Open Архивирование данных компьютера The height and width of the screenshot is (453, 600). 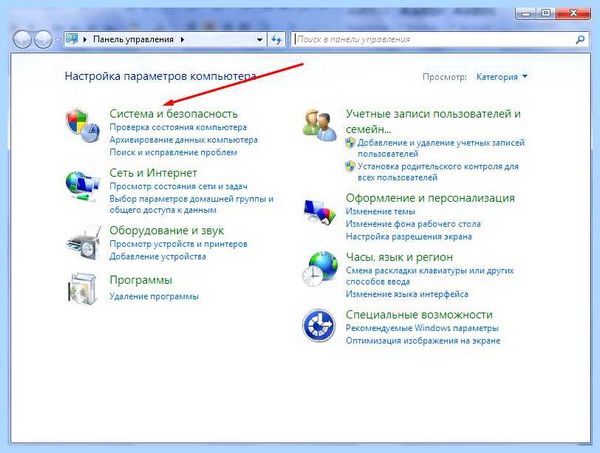click(x=183, y=140)
